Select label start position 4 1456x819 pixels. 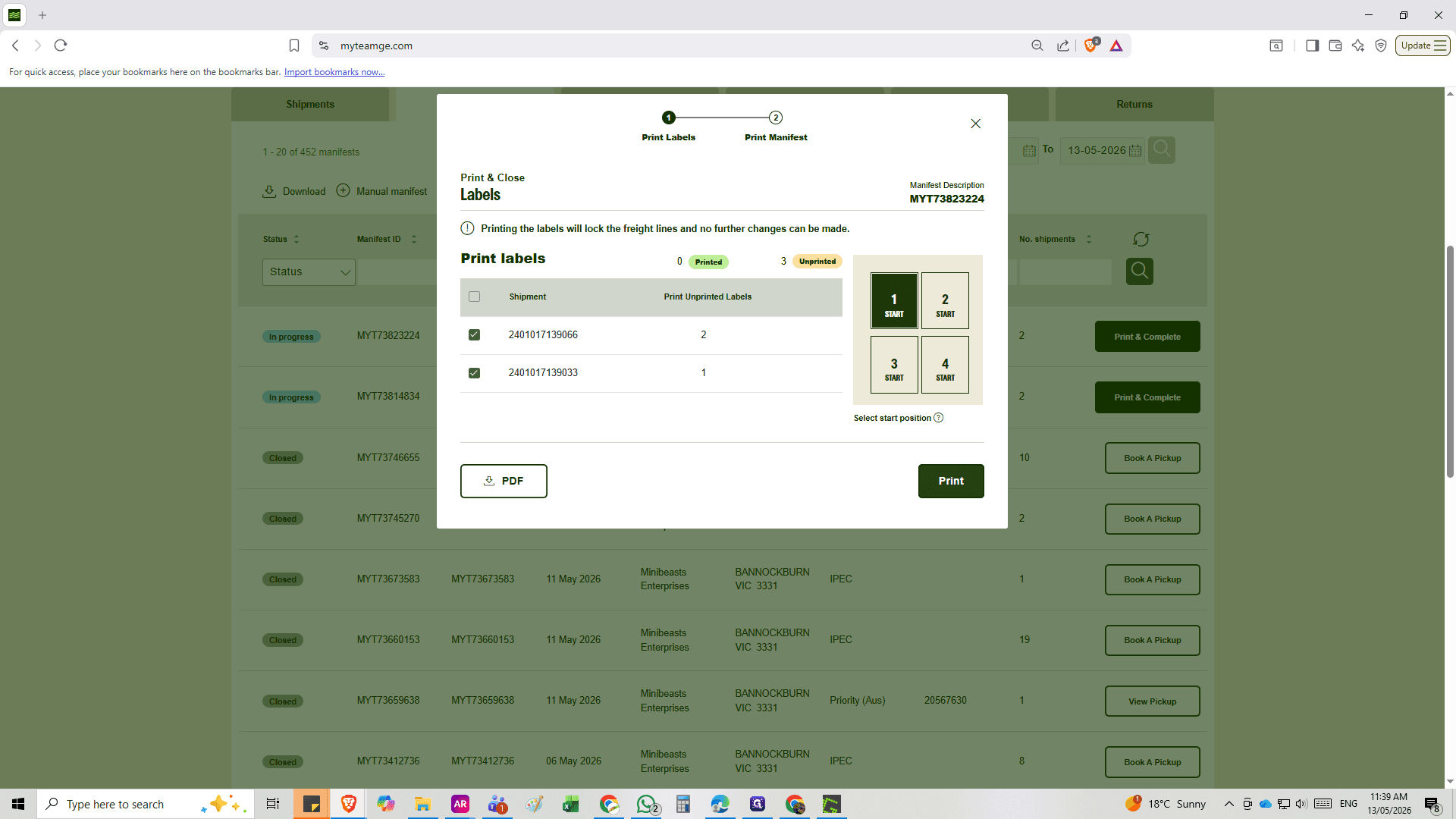945,365
